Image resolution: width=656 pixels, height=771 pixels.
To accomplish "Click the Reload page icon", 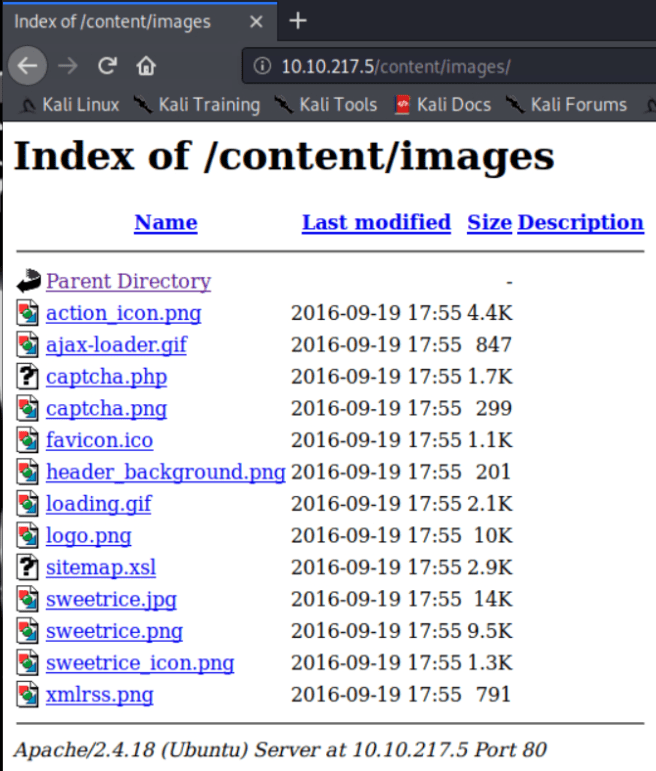I will click(107, 67).
